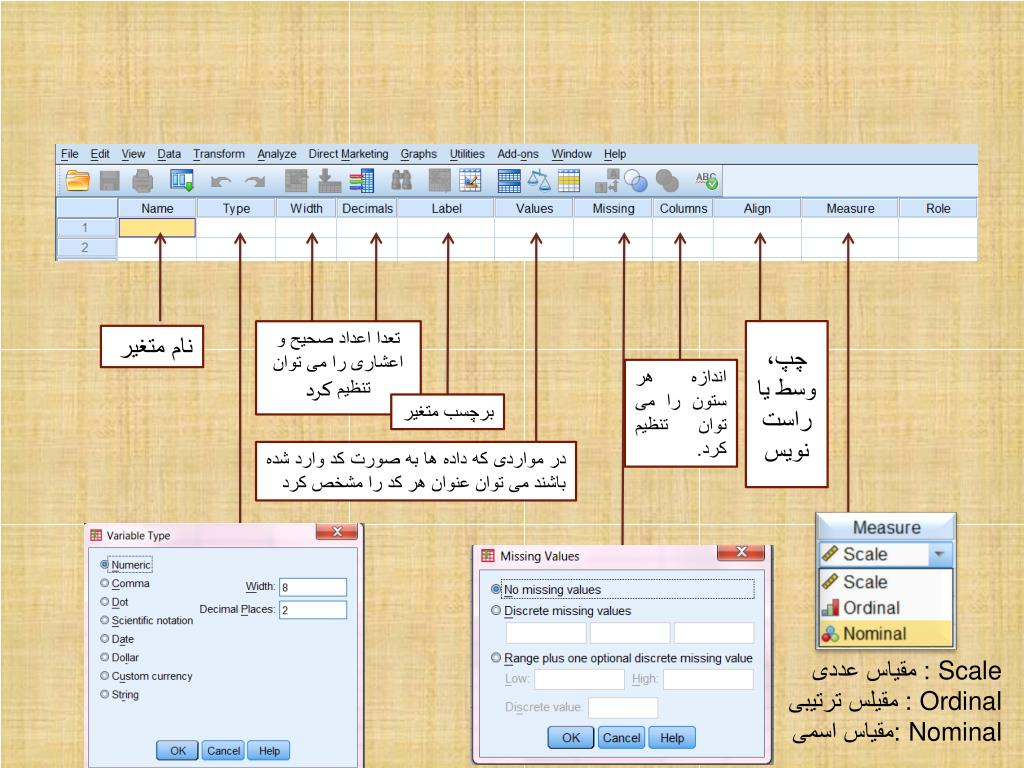Select Scientific notation radio option

click(x=104, y=620)
